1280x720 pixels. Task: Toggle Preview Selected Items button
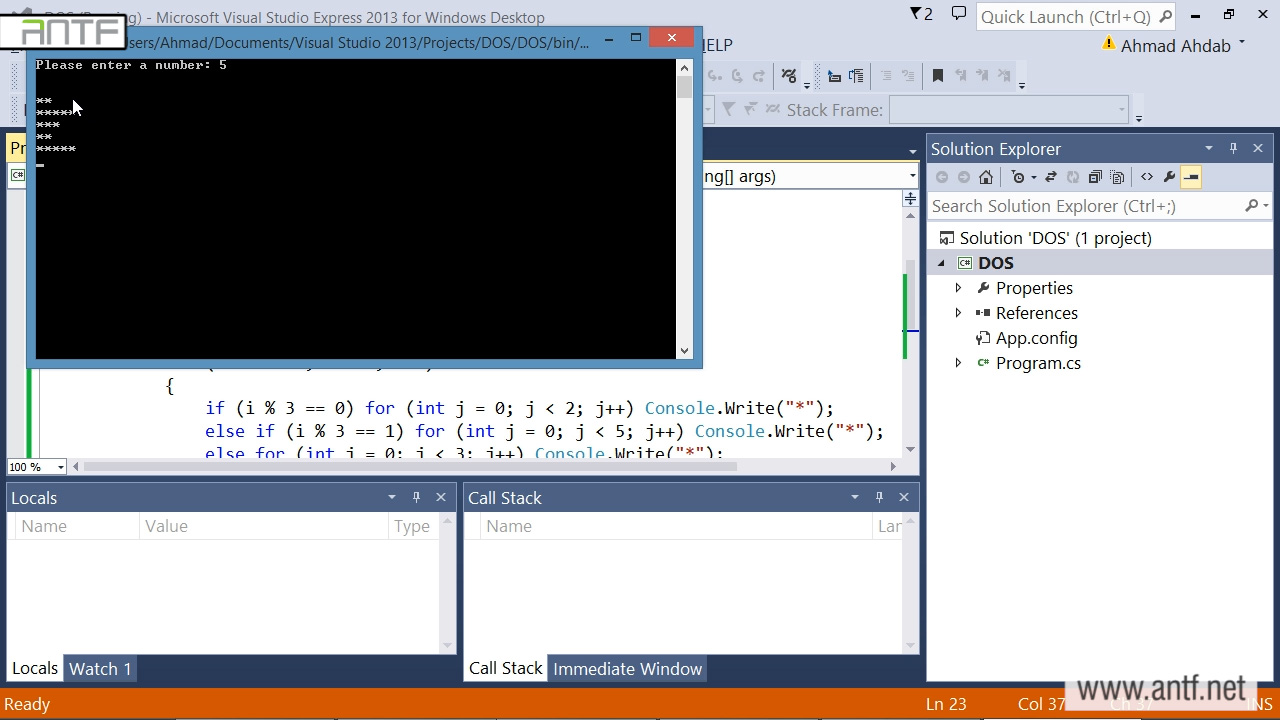(1191, 177)
